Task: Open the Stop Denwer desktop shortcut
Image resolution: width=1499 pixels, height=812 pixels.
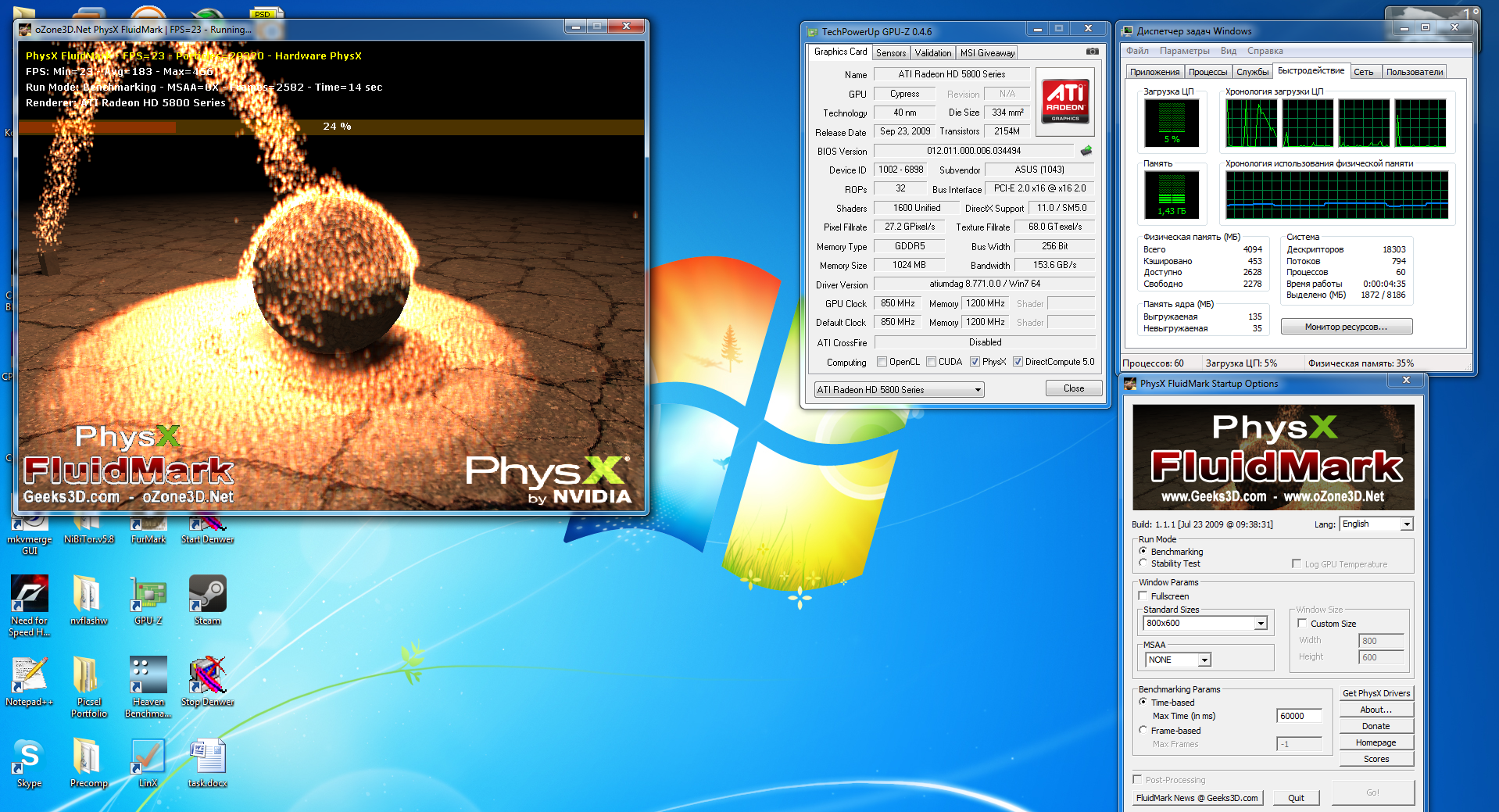Action: [x=207, y=681]
